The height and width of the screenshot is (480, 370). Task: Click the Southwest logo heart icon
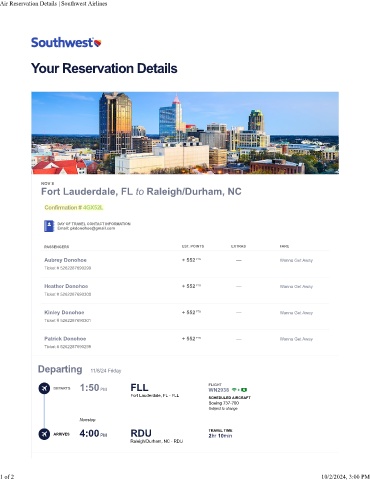pos(98,43)
